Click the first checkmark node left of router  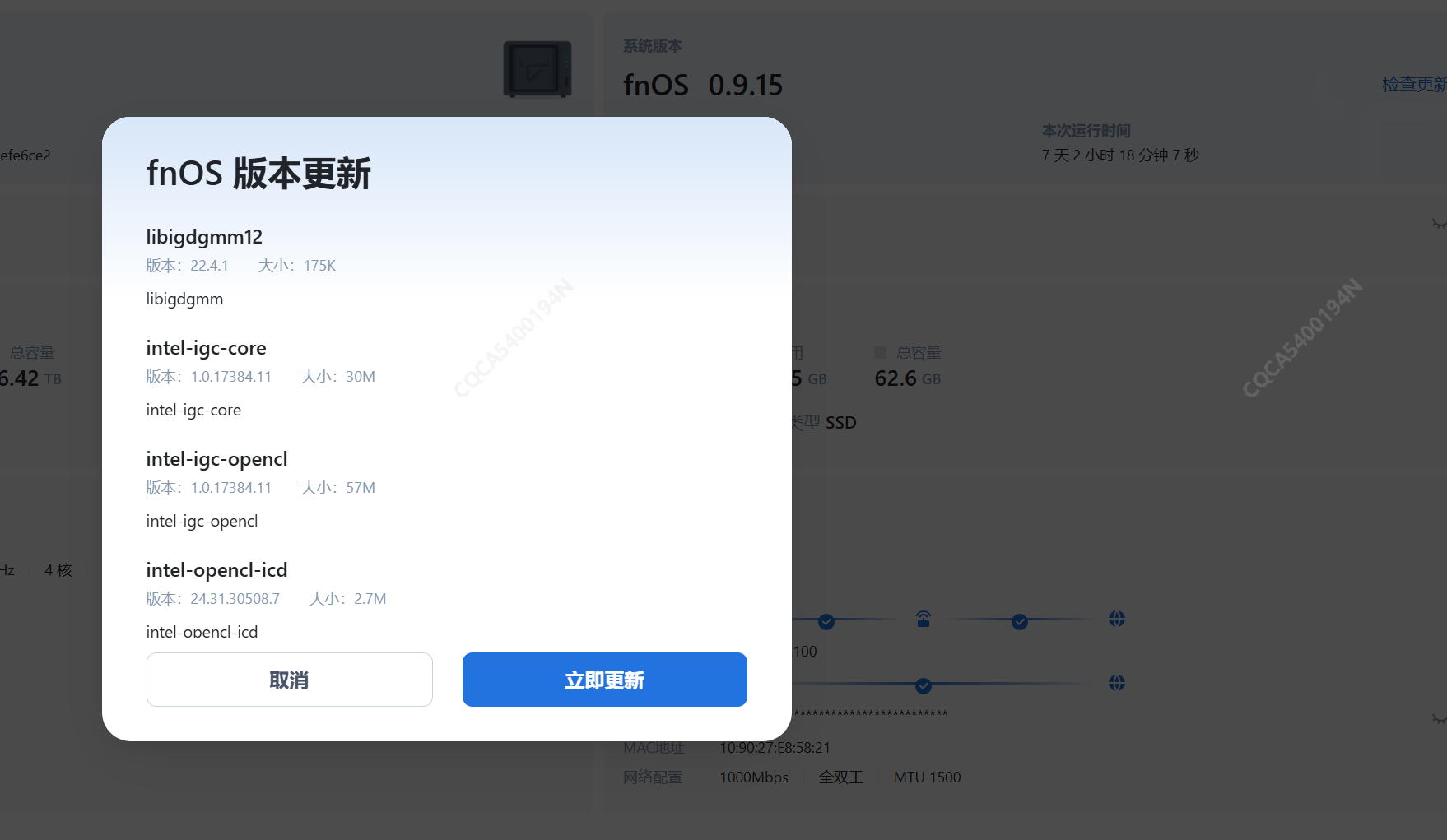[826, 622]
